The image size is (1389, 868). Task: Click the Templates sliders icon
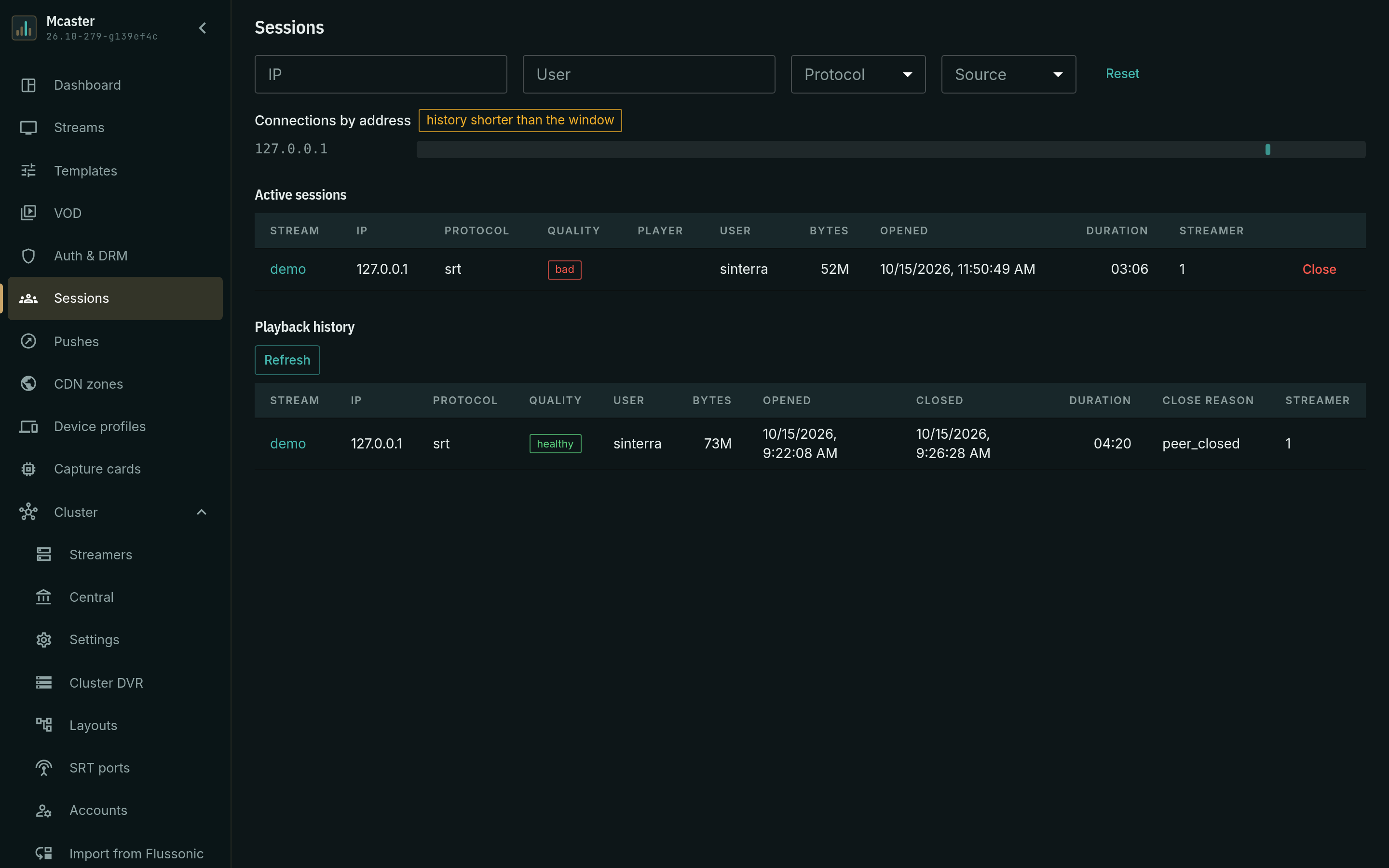[28, 171]
